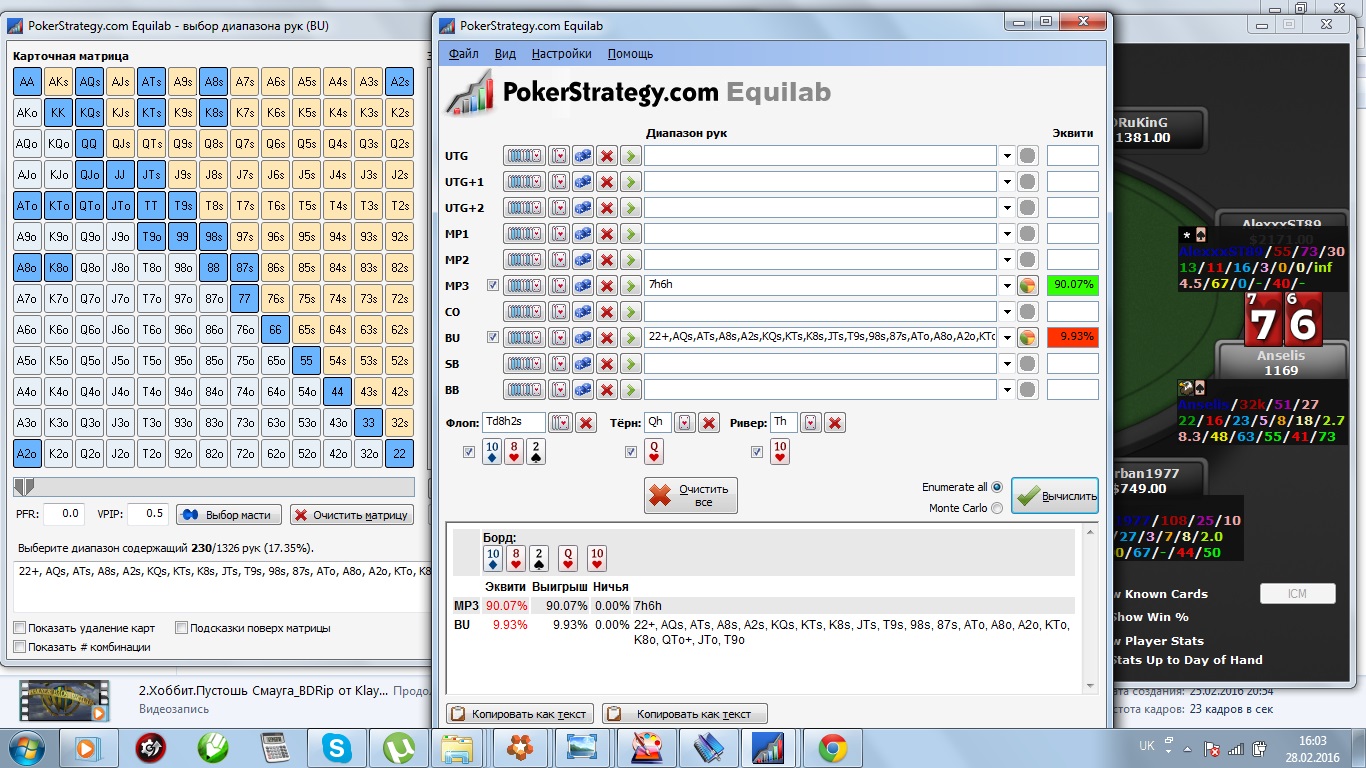Viewport: 1366px width, 768px height.
Task: Clear the flop cards with red X
Action: tap(586, 422)
